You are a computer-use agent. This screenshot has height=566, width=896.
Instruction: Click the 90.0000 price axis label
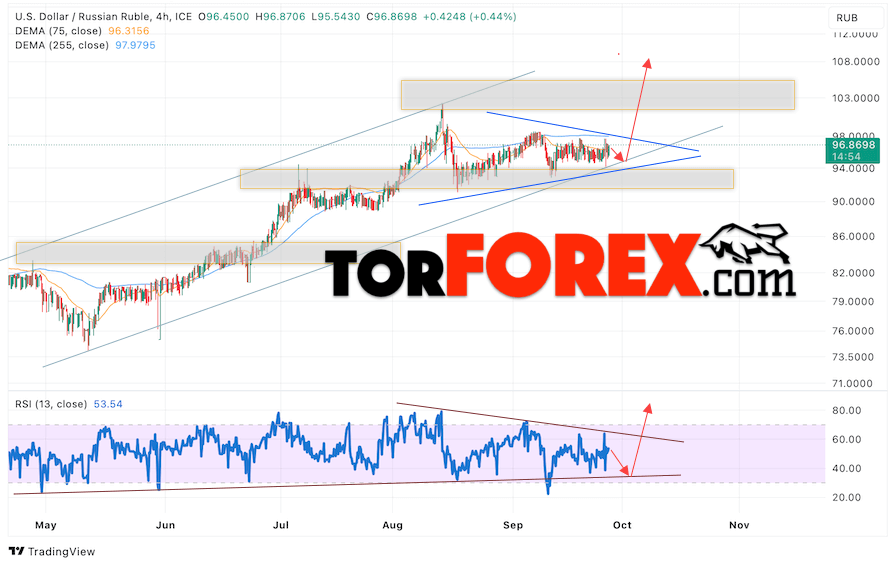tap(853, 202)
